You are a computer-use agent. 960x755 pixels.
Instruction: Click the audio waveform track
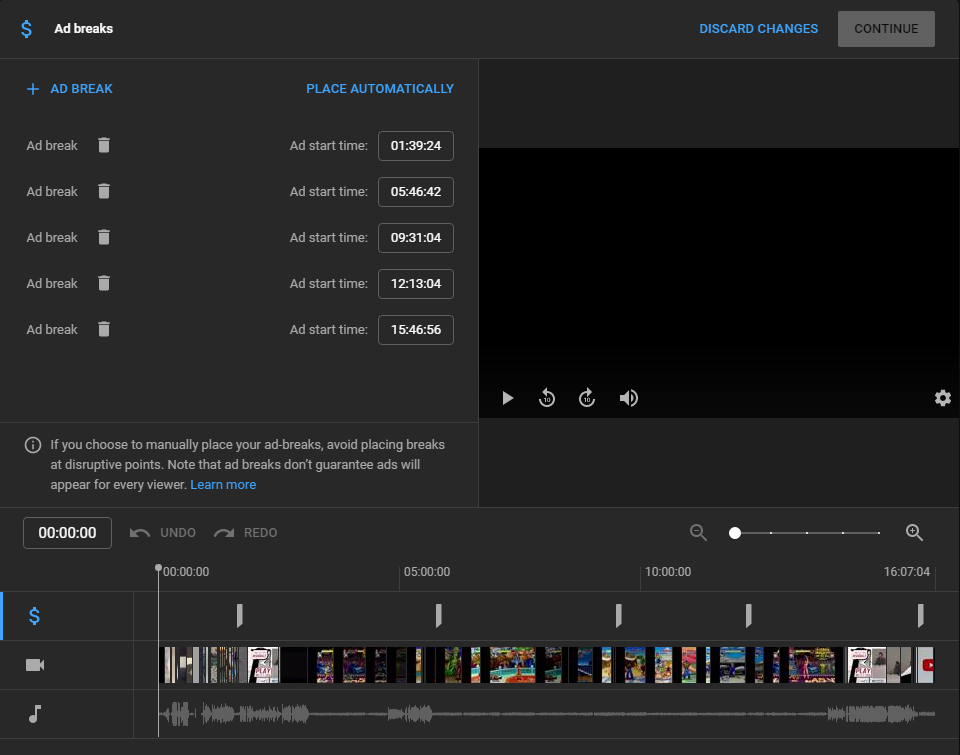click(546, 714)
